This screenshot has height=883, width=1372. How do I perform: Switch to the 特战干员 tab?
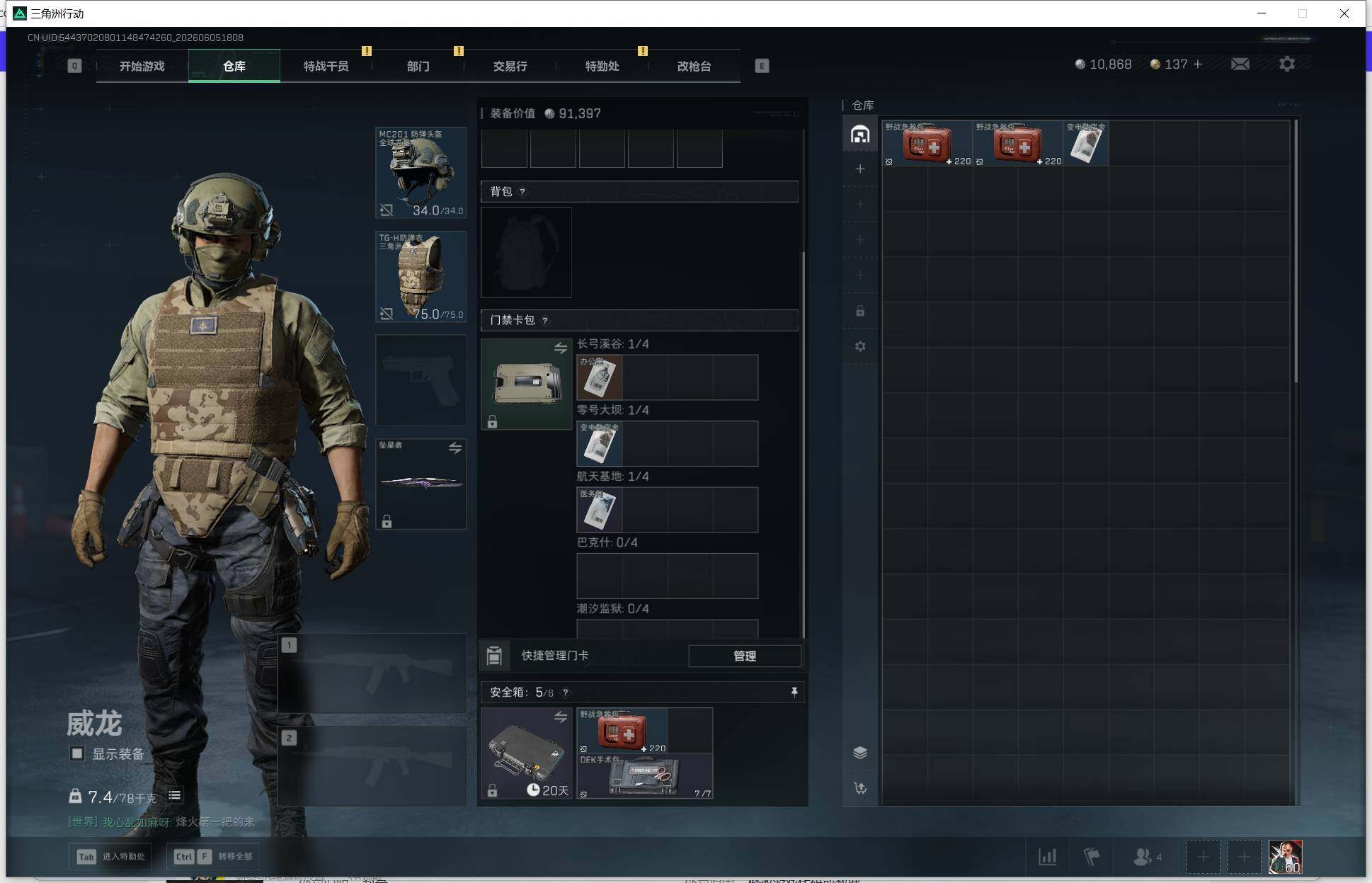(x=326, y=66)
